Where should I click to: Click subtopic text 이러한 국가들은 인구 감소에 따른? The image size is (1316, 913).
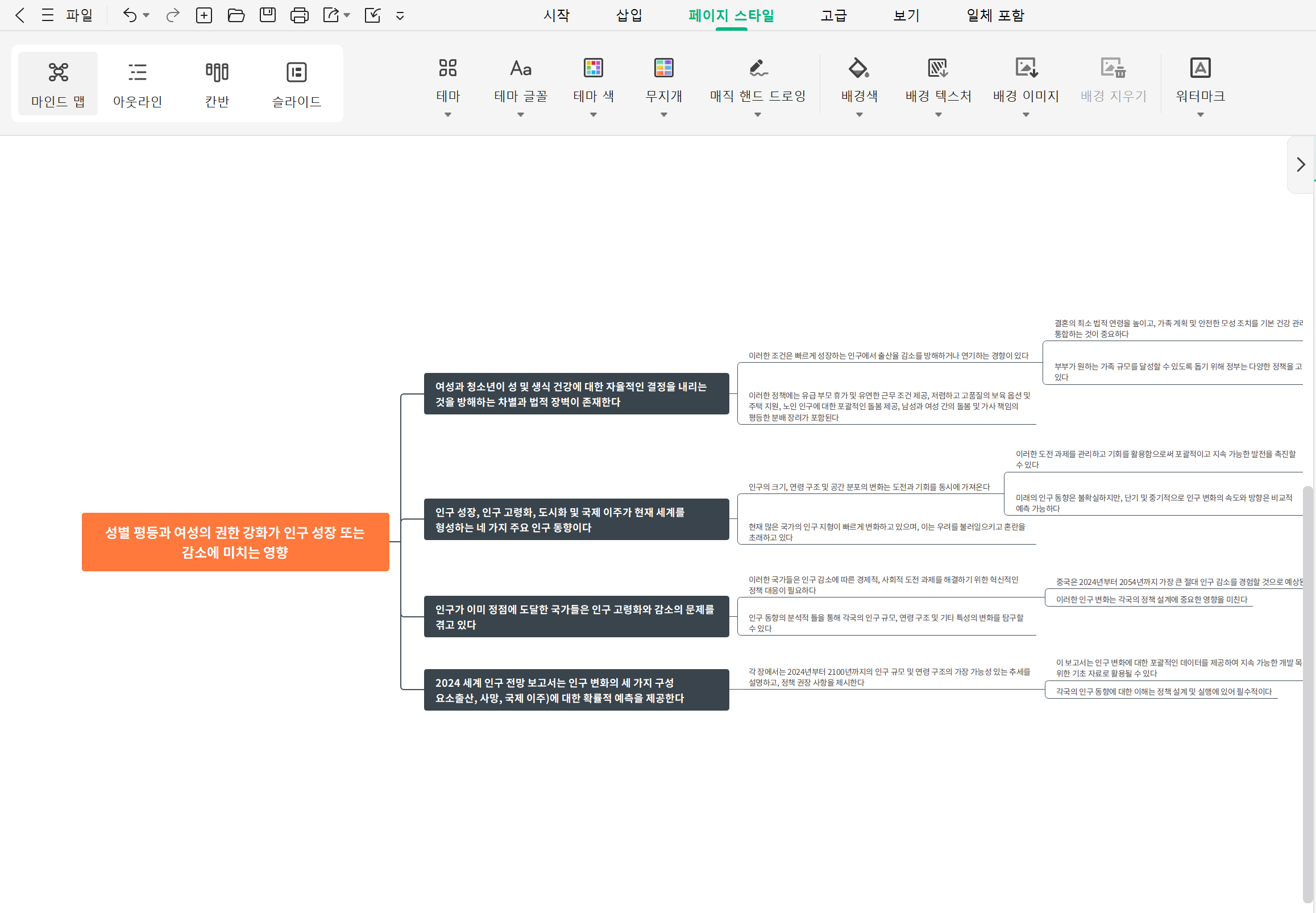point(883,585)
